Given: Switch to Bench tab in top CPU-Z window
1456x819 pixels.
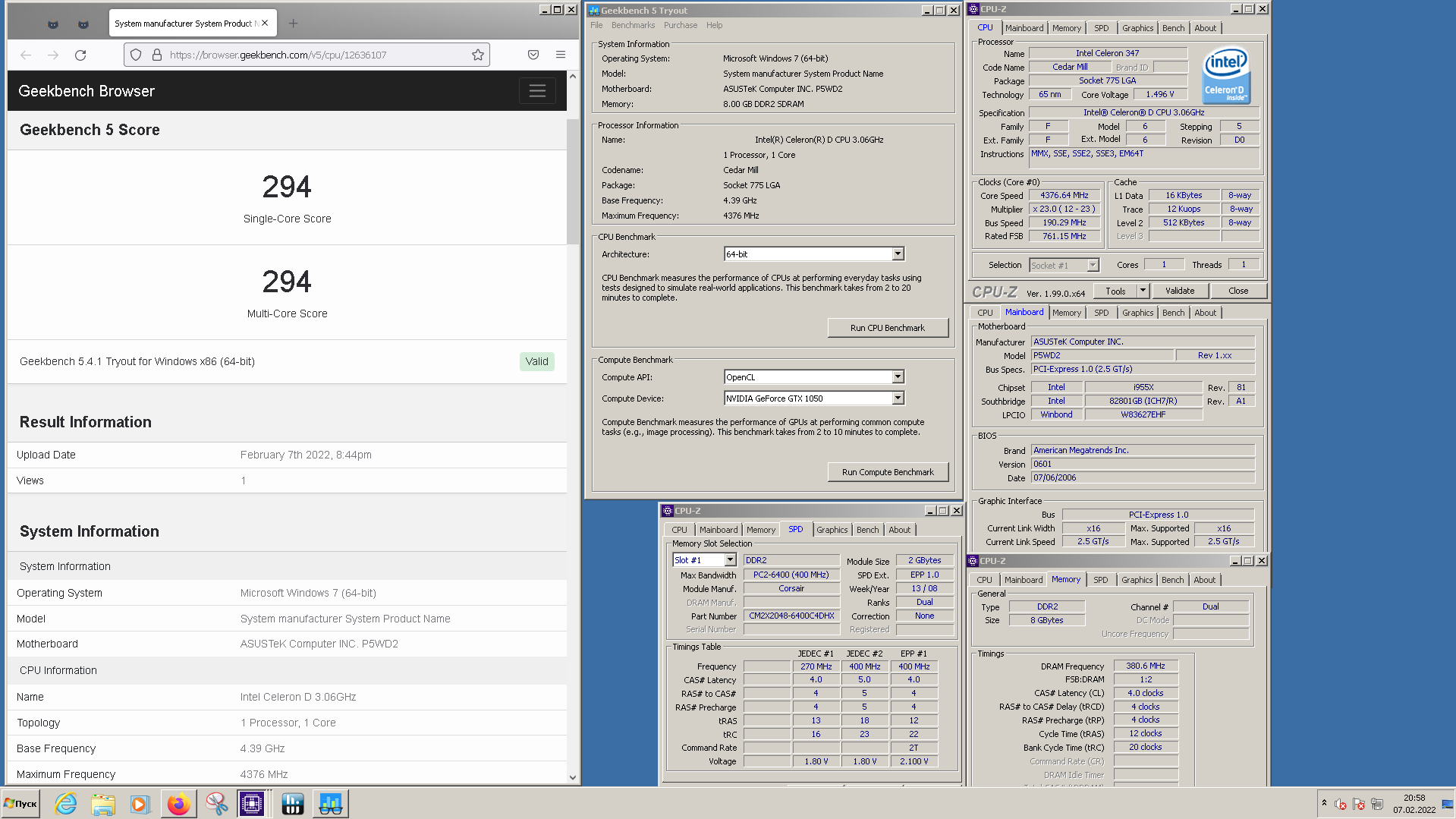Looking at the screenshot, I should tap(1173, 28).
